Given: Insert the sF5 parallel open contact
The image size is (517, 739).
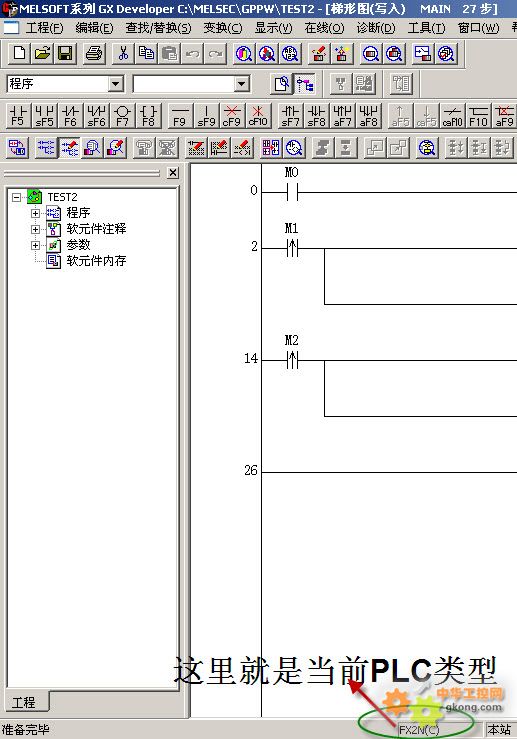Looking at the screenshot, I should click(x=44, y=116).
